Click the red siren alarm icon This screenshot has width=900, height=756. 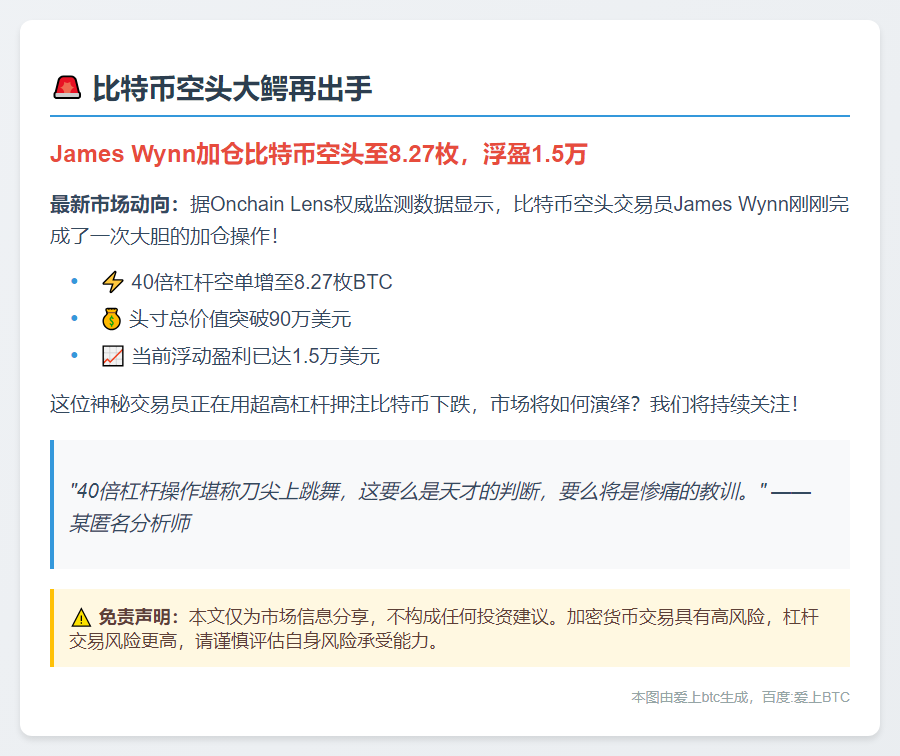click(x=65, y=87)
